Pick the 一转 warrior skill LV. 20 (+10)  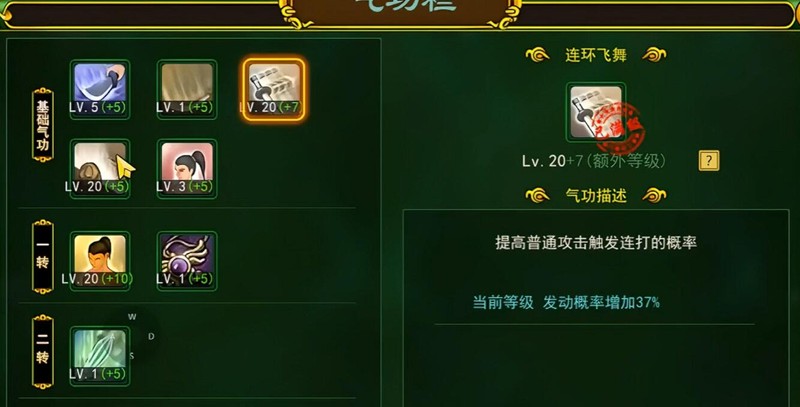[99, 261]
